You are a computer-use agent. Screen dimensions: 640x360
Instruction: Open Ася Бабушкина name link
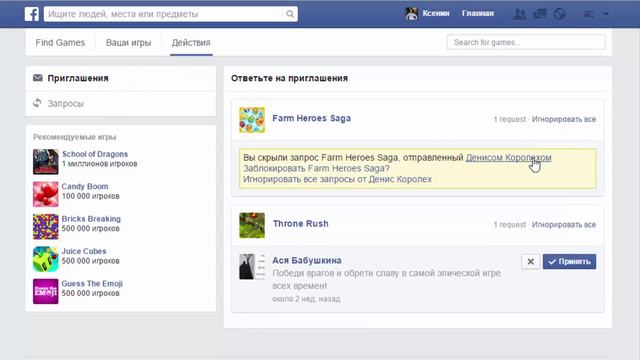(307, 260)
